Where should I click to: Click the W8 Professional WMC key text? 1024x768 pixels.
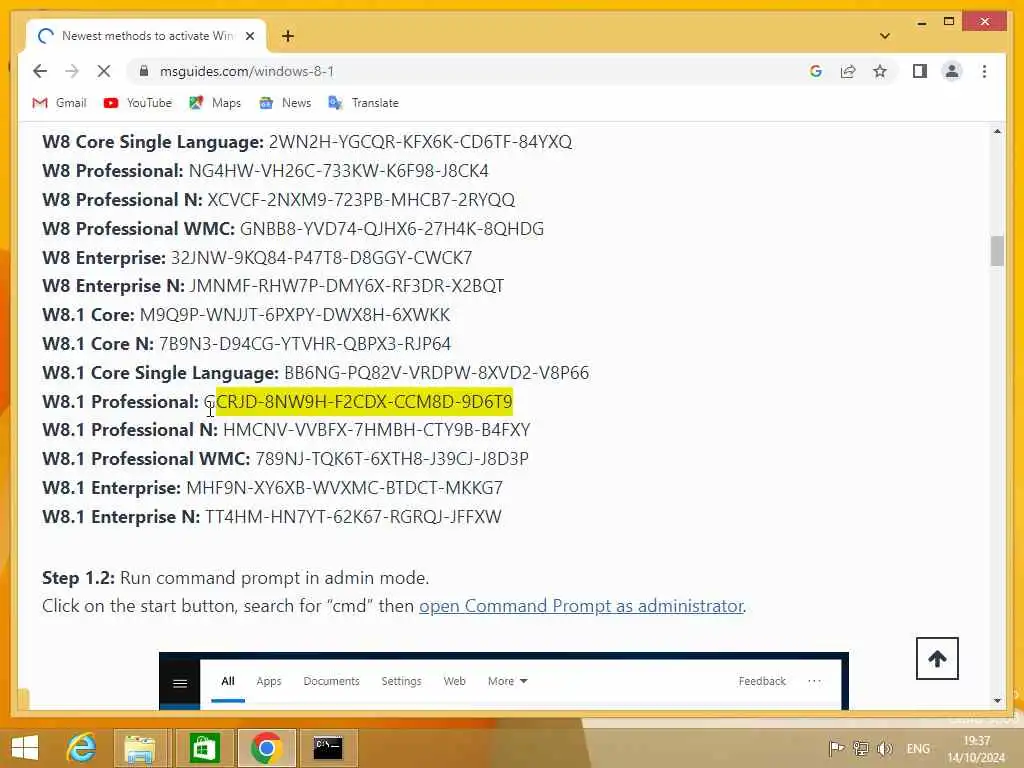point(392,229)
